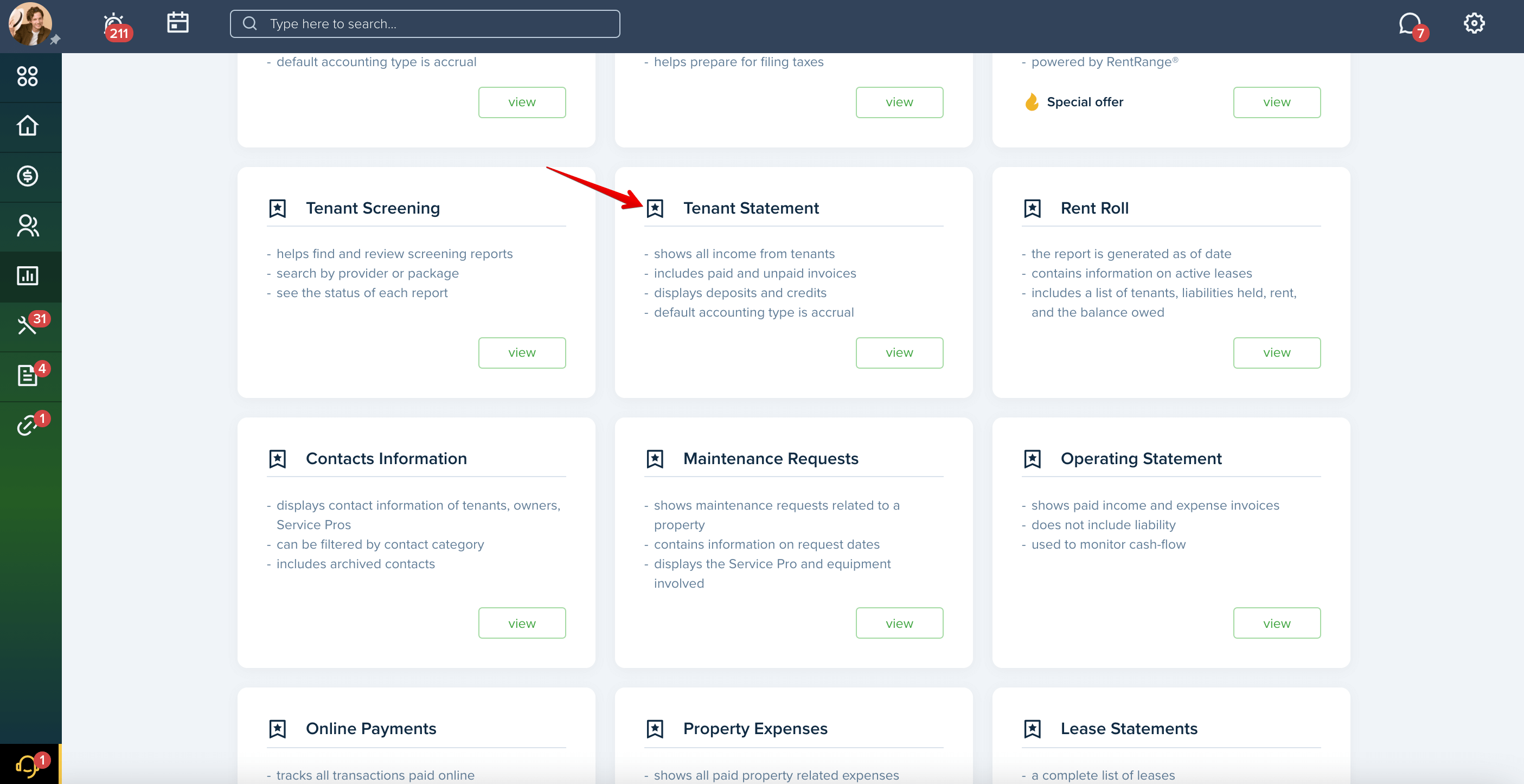Click view under 'helps prepare for filing taxes'
Viewport: 1524px width, 784px height.
click(x=899, y=102)
